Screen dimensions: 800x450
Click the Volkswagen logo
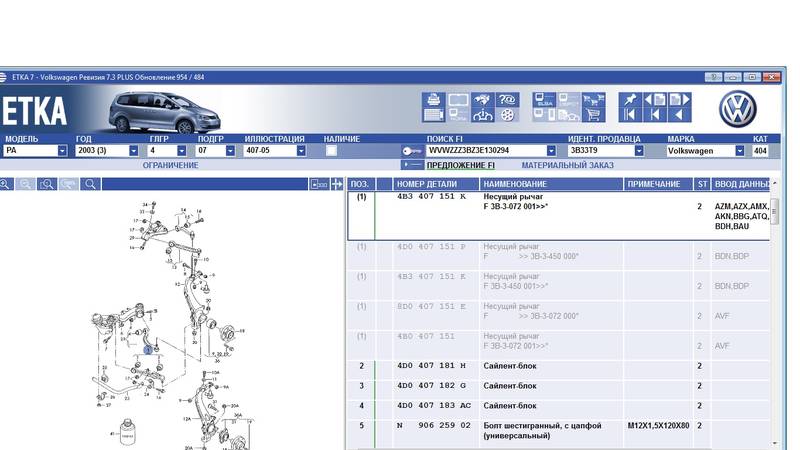pyautogui.click(x=737, y=109)
